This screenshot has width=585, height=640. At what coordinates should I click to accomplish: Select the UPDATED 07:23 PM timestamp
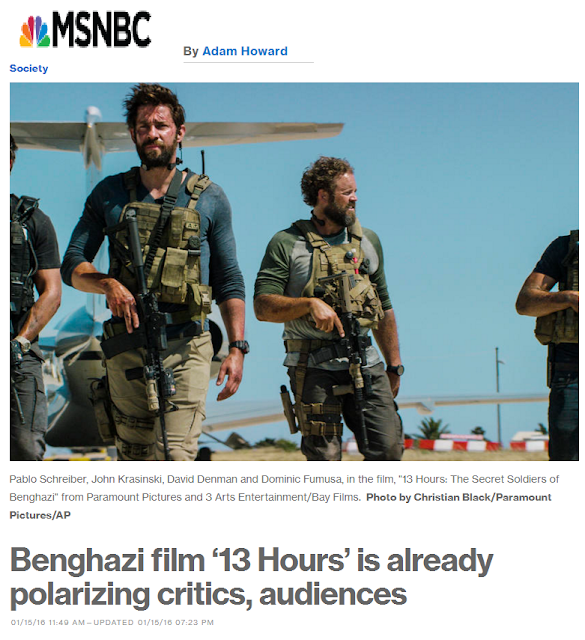(153, 622)
